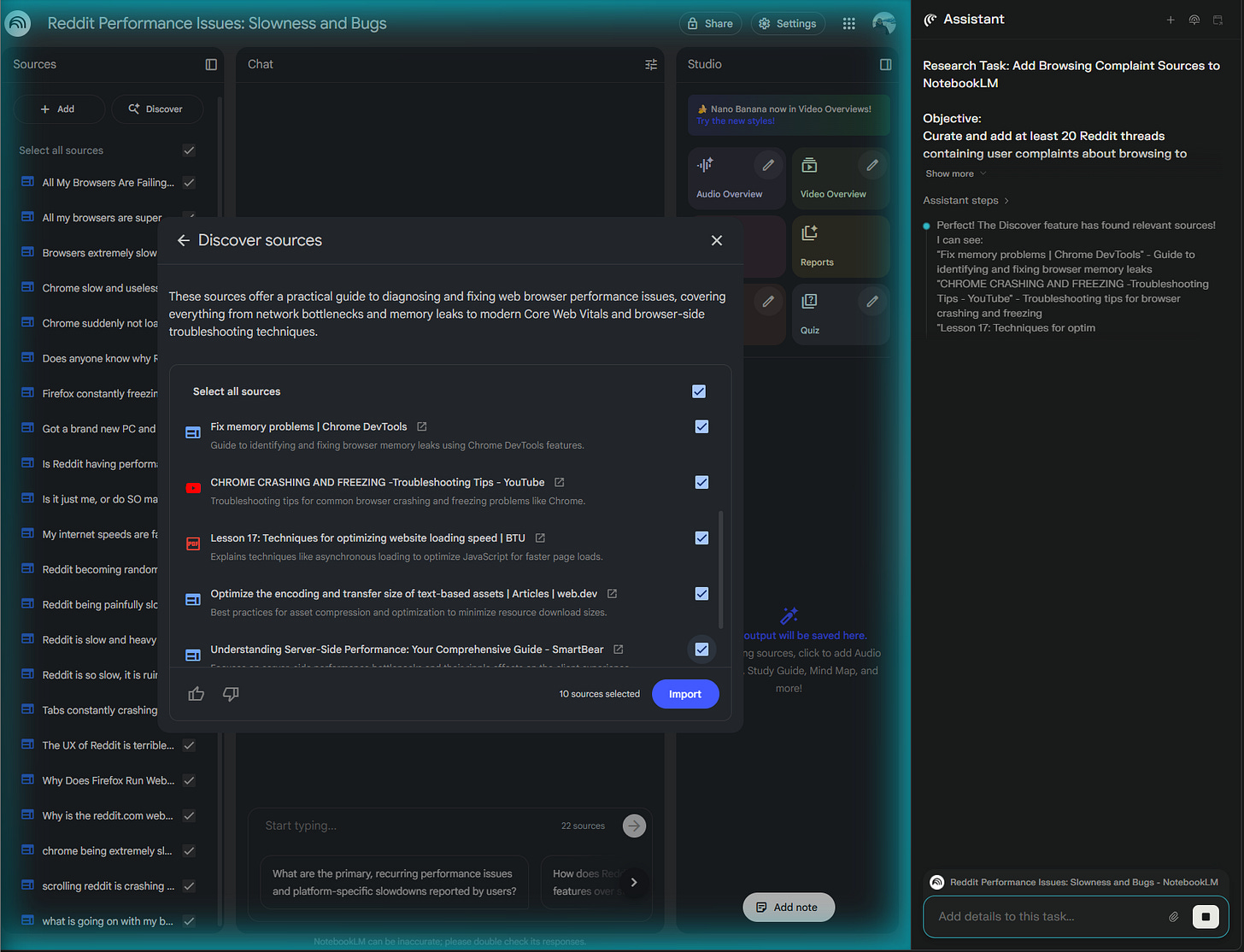
Task: Open Fix memory problems link in new tab
Action: pos(422,426)
